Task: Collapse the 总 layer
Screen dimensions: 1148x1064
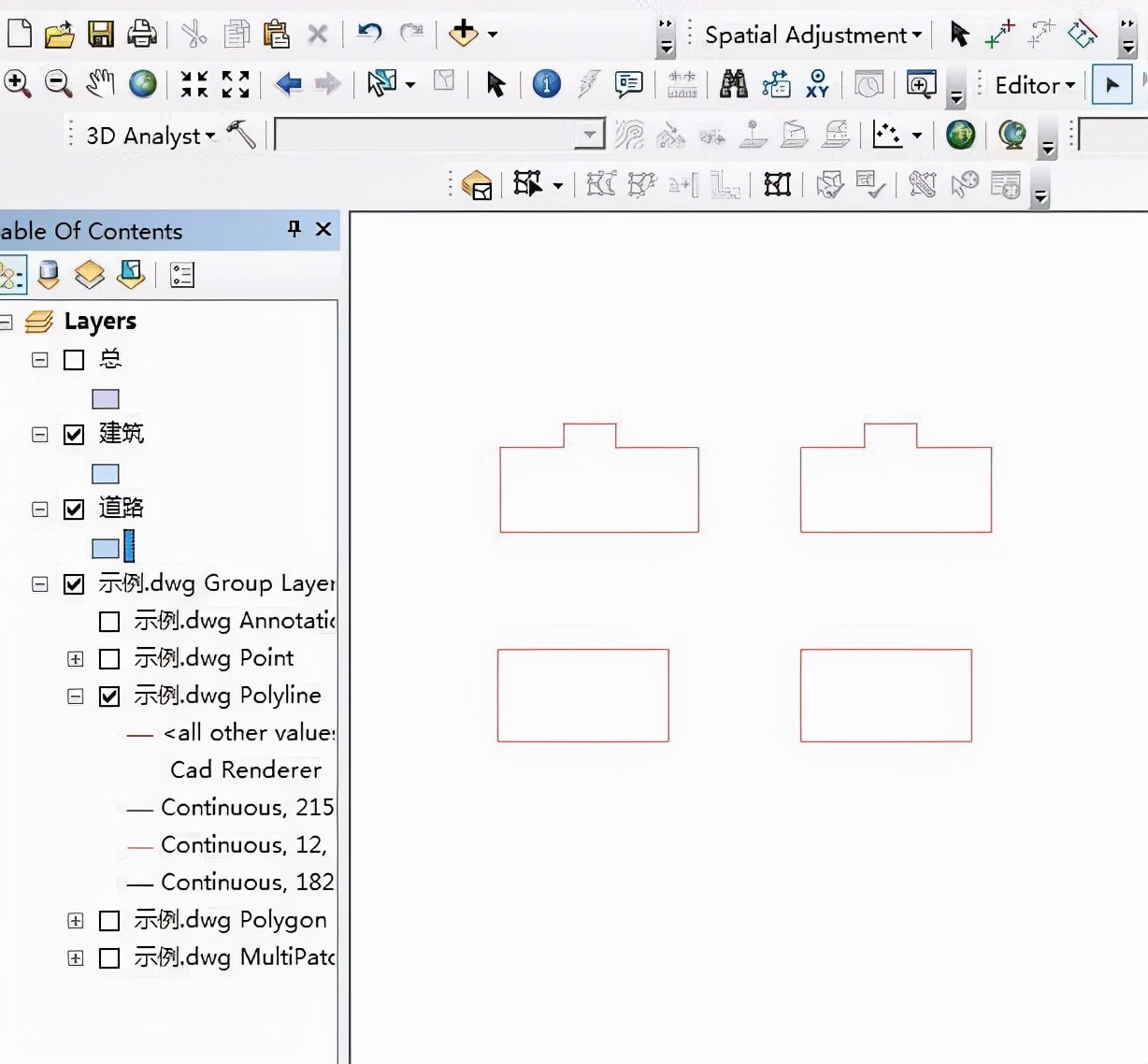Action: click(39, 360)
